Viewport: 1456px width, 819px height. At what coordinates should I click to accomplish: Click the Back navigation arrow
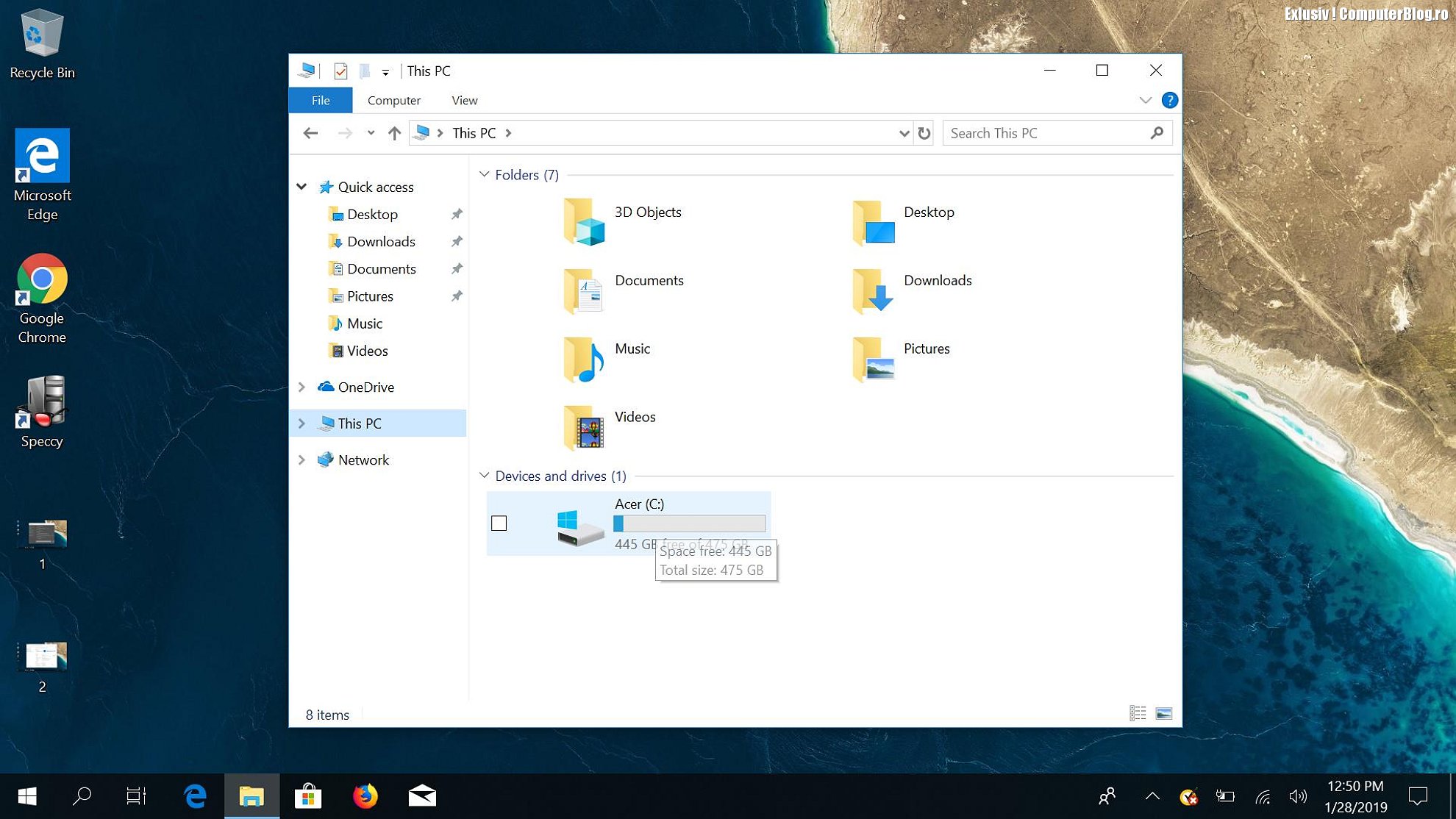click(310, 133)
